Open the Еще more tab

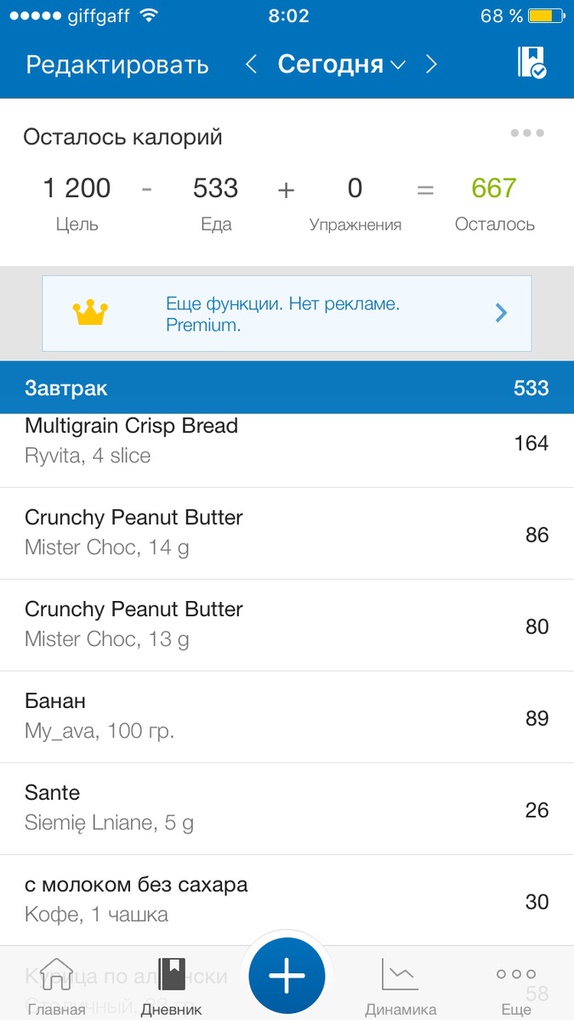tap(516, 987)
